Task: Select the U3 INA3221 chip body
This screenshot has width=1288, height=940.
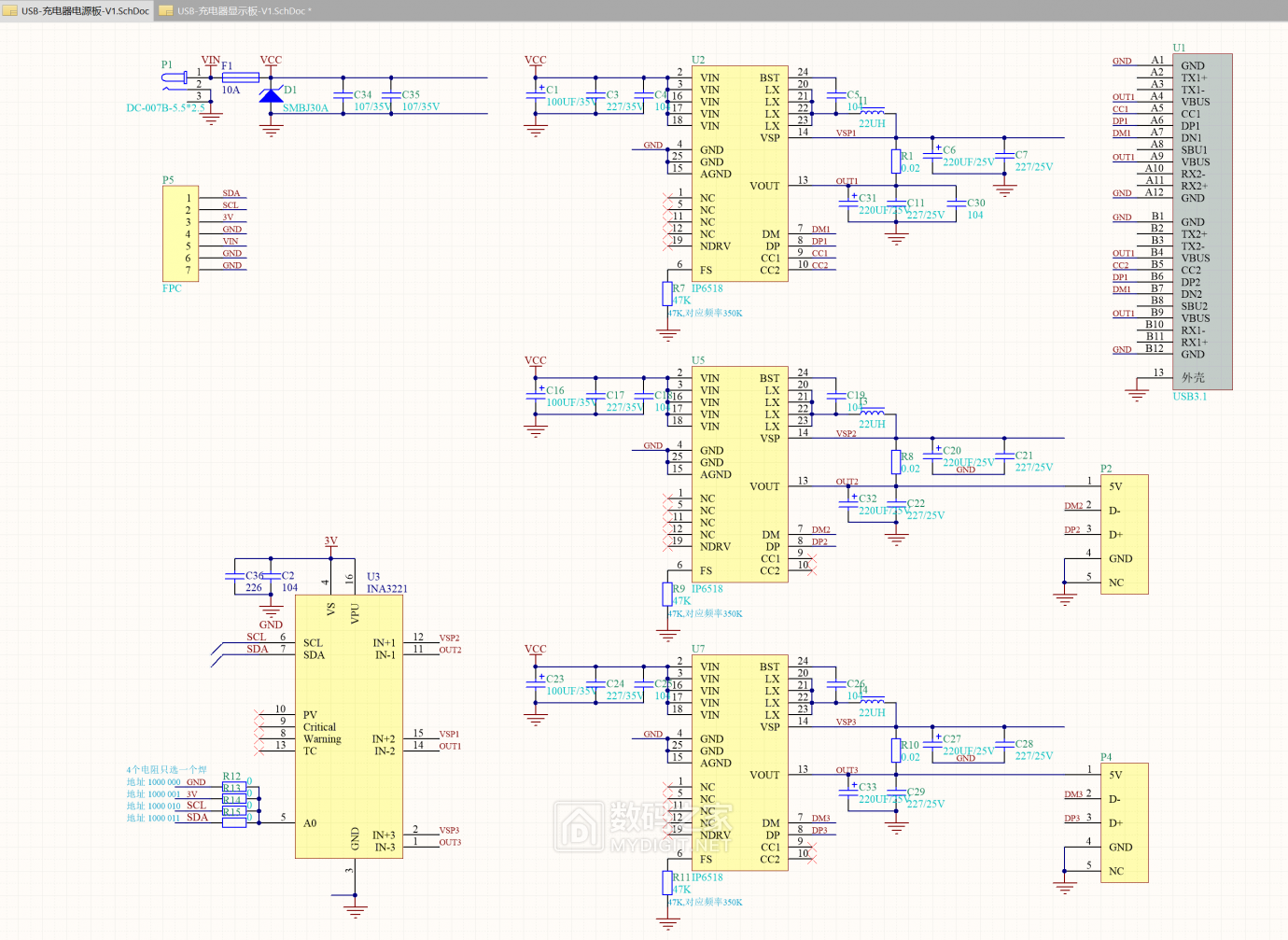Action: pos(348,726)
